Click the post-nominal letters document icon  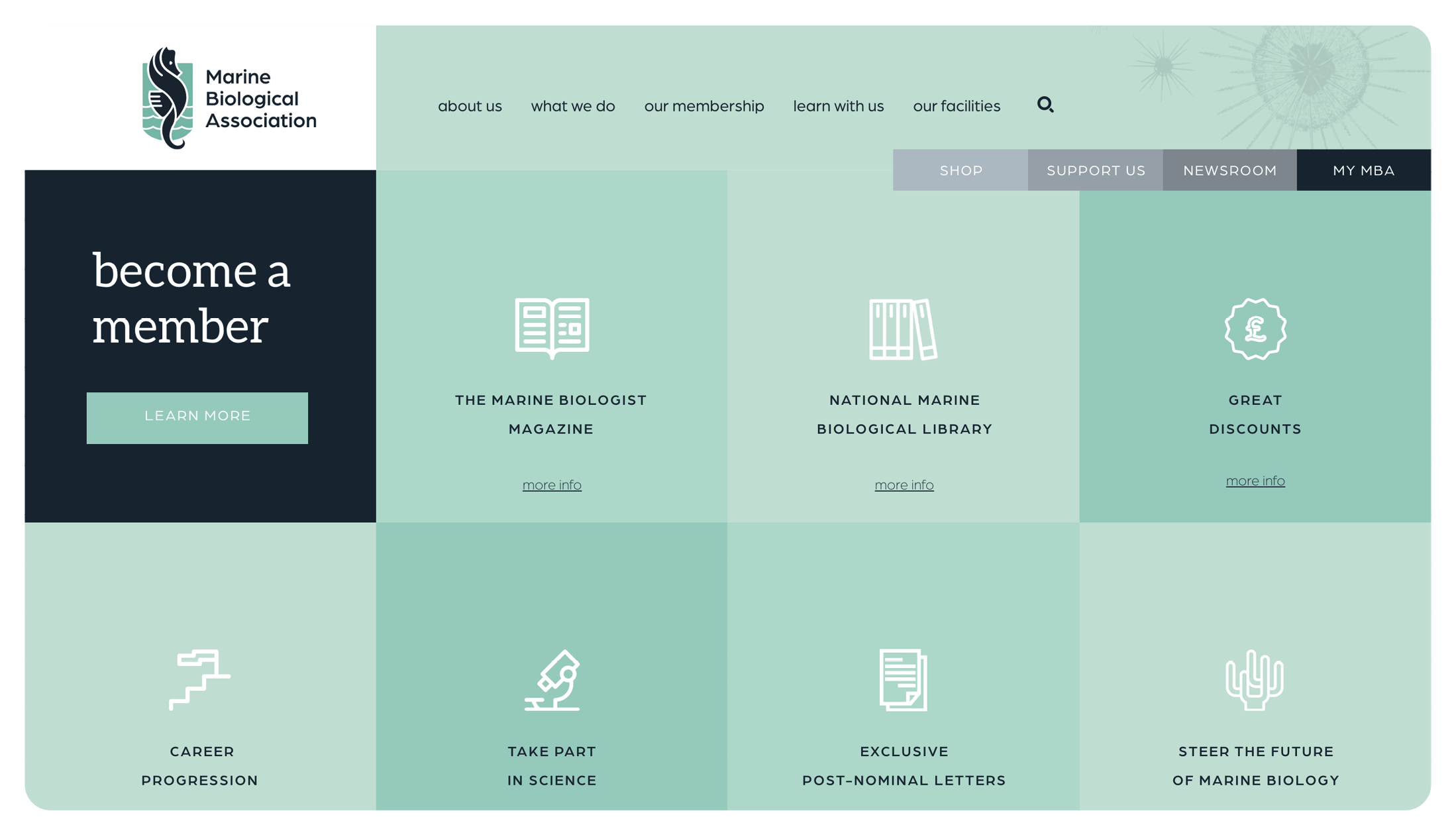(904, 680)
